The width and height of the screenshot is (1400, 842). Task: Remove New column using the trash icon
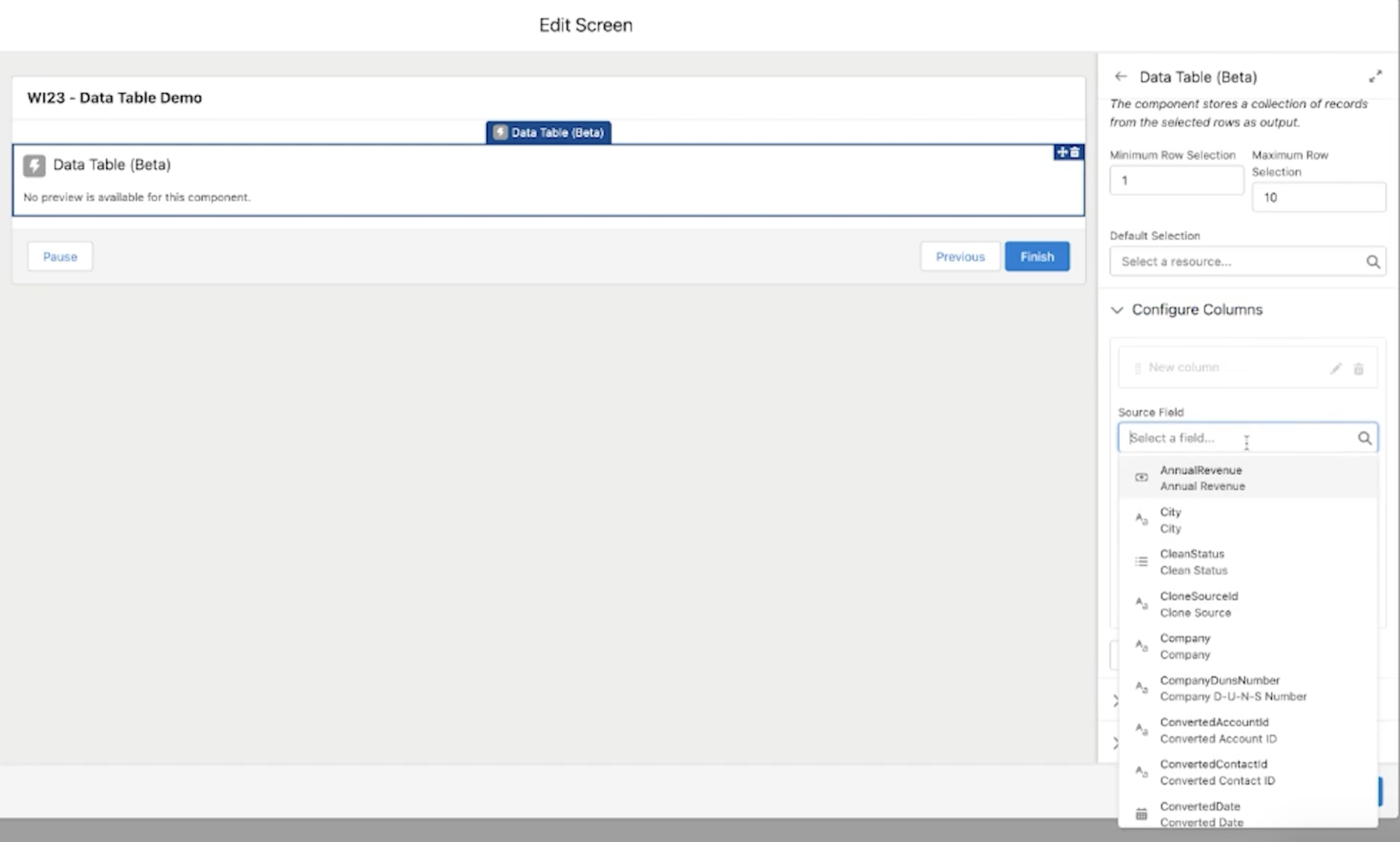1359,369
